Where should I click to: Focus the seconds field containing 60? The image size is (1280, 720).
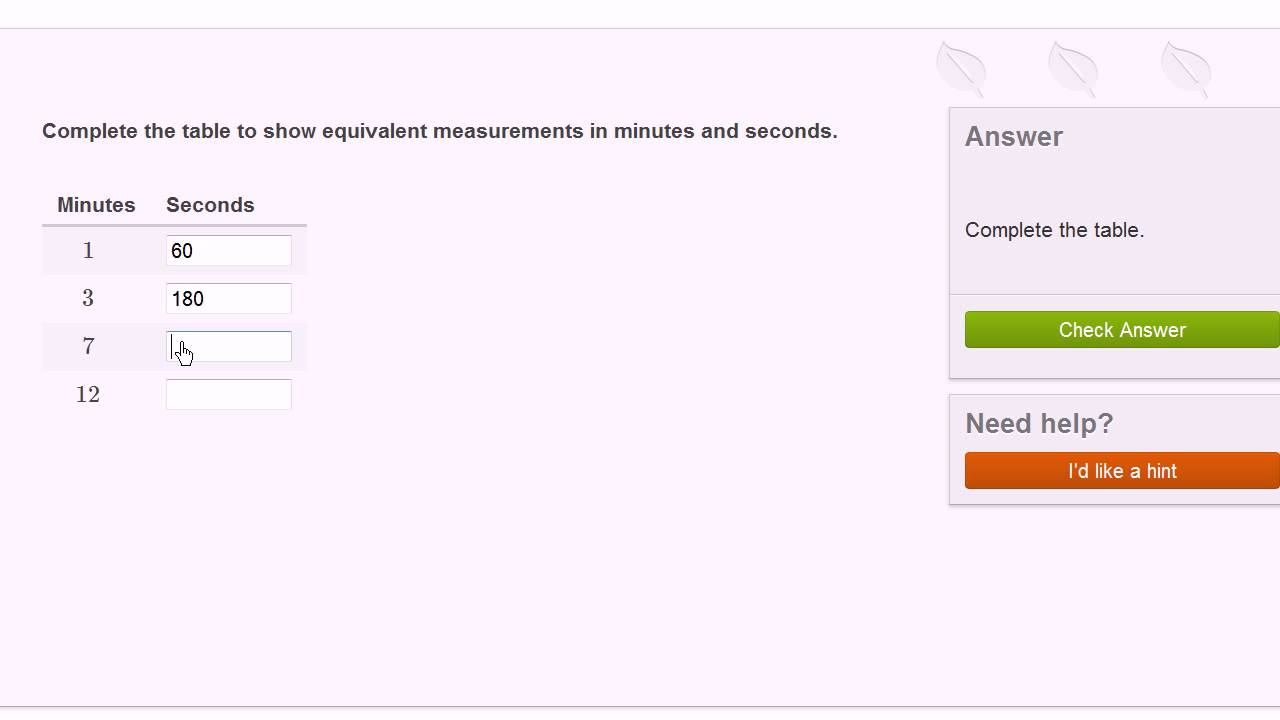[x=228, y=251]
